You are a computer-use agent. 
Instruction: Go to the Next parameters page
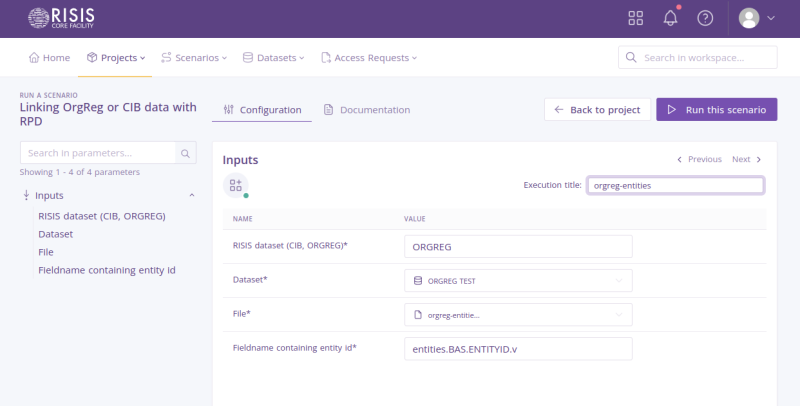click(x=747, y=159)
